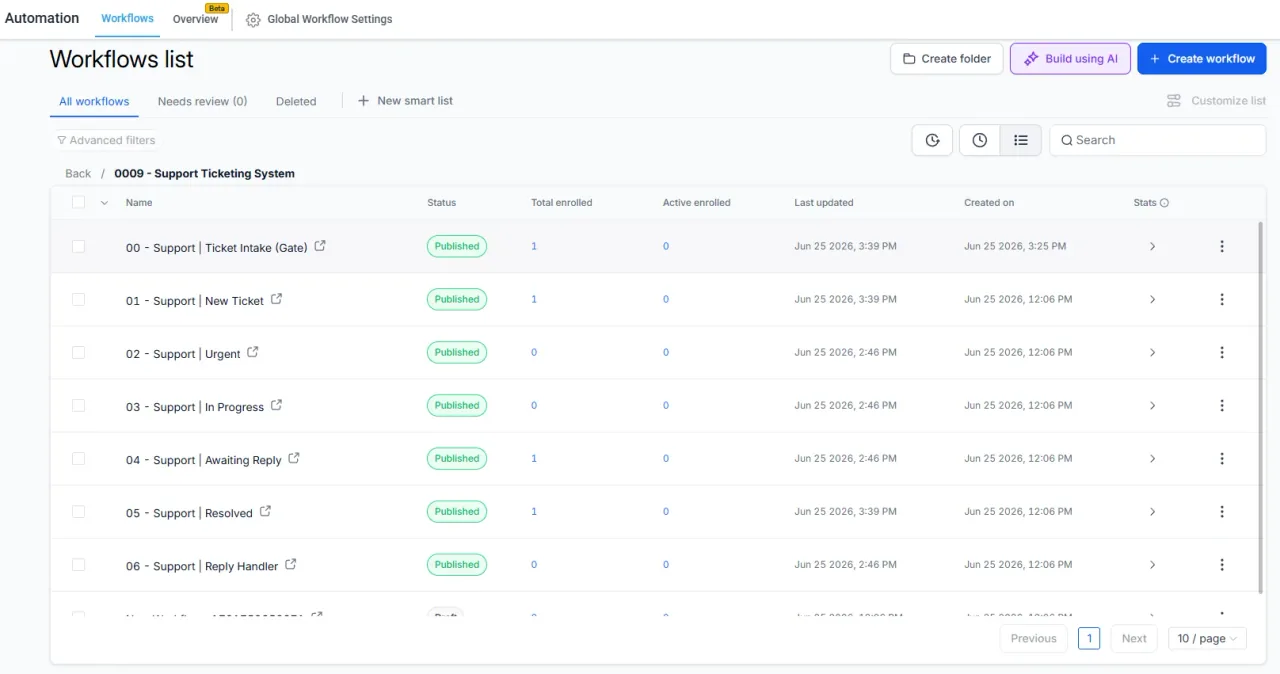Click Total enrolled count for 05 Resolved
This screenshot has width=1280, height=674.
click(534, 511)
